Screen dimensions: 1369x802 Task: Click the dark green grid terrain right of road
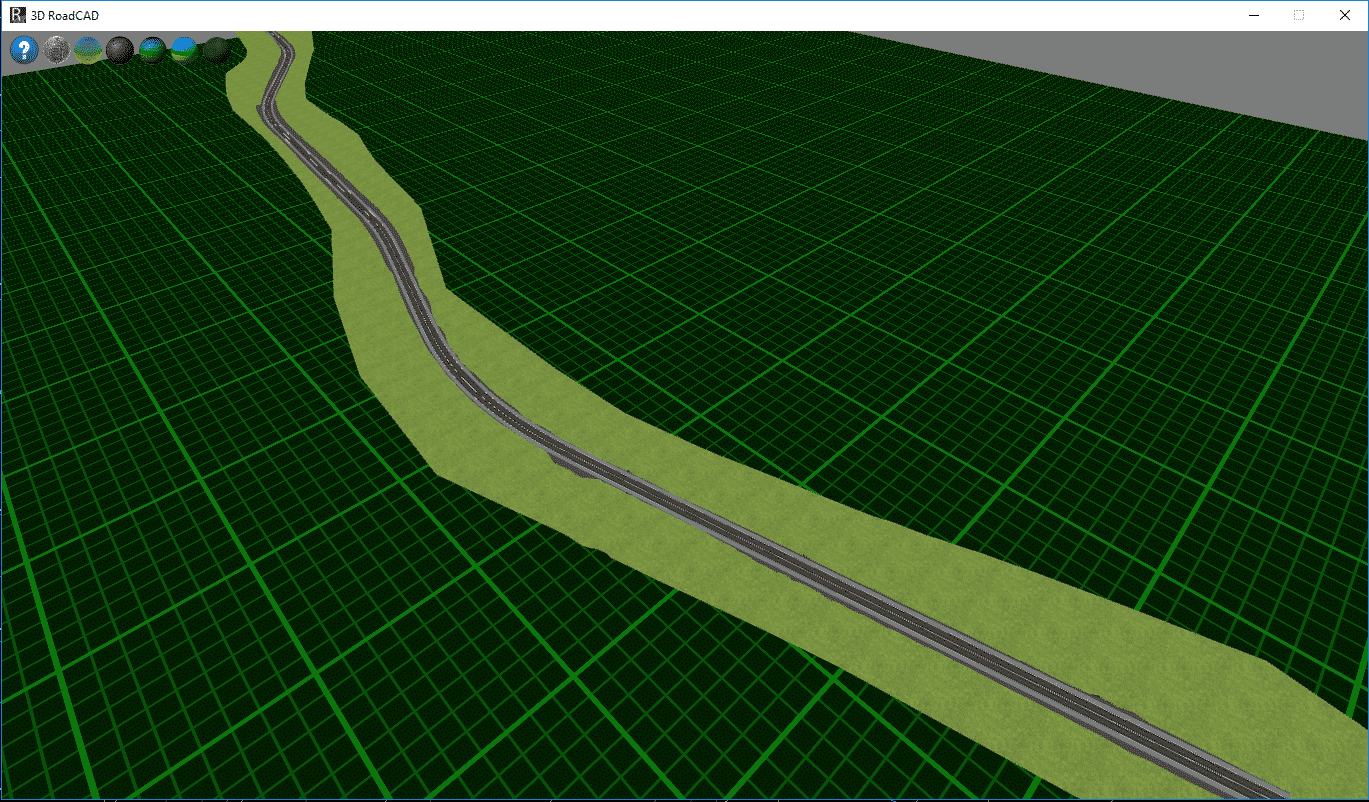coord(900,300)
